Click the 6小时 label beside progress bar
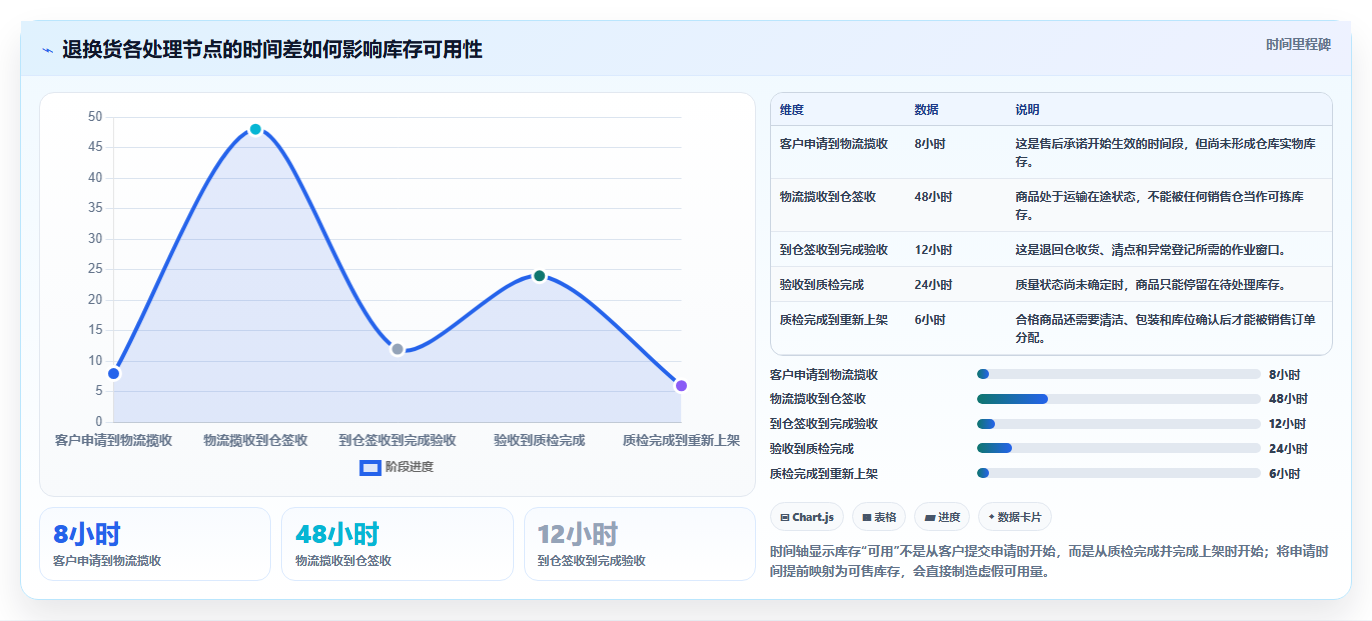1372x621 pixels. pos(1285,474)
